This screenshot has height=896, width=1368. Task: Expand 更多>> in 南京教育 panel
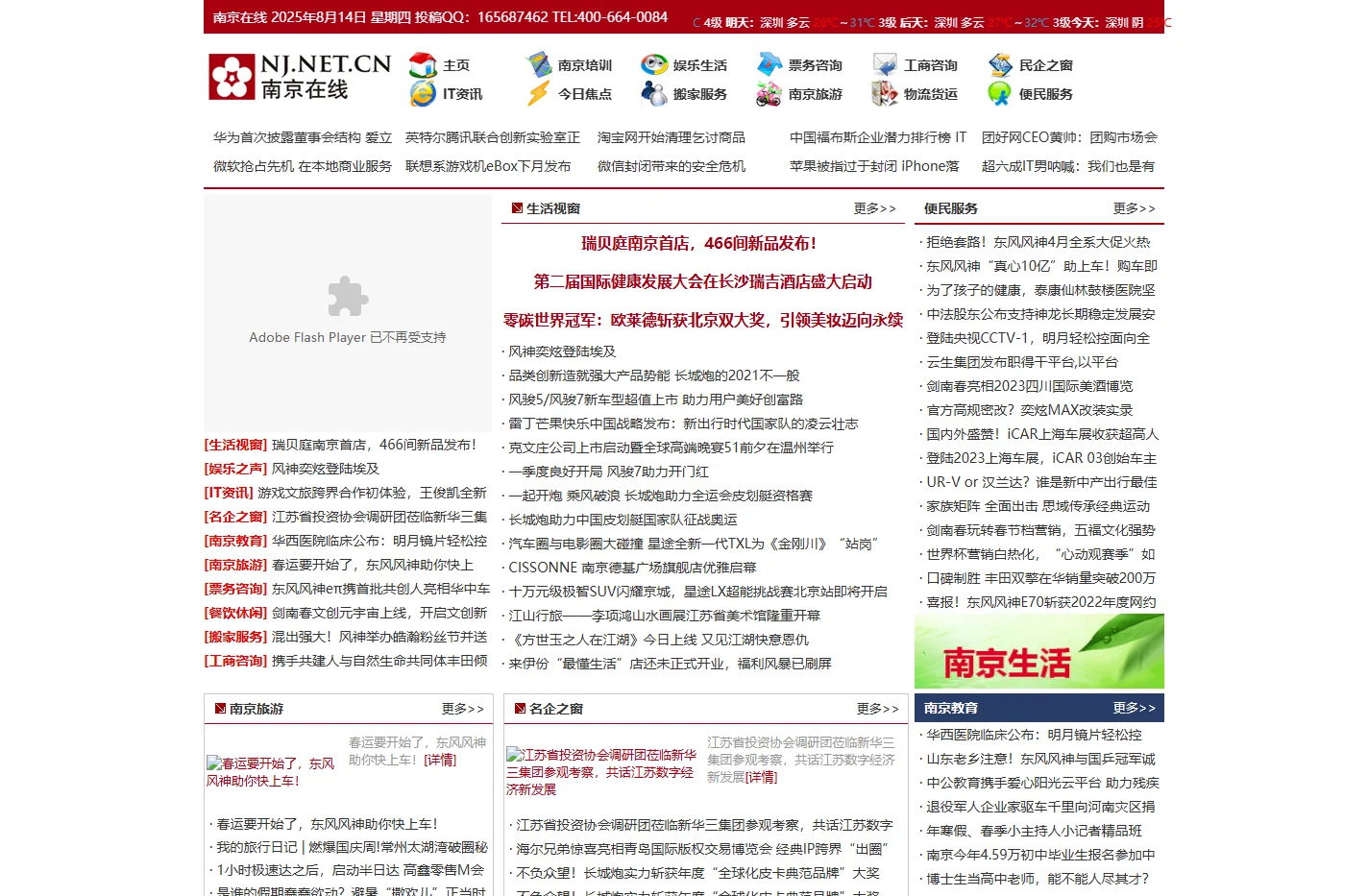click(1135, 708)
